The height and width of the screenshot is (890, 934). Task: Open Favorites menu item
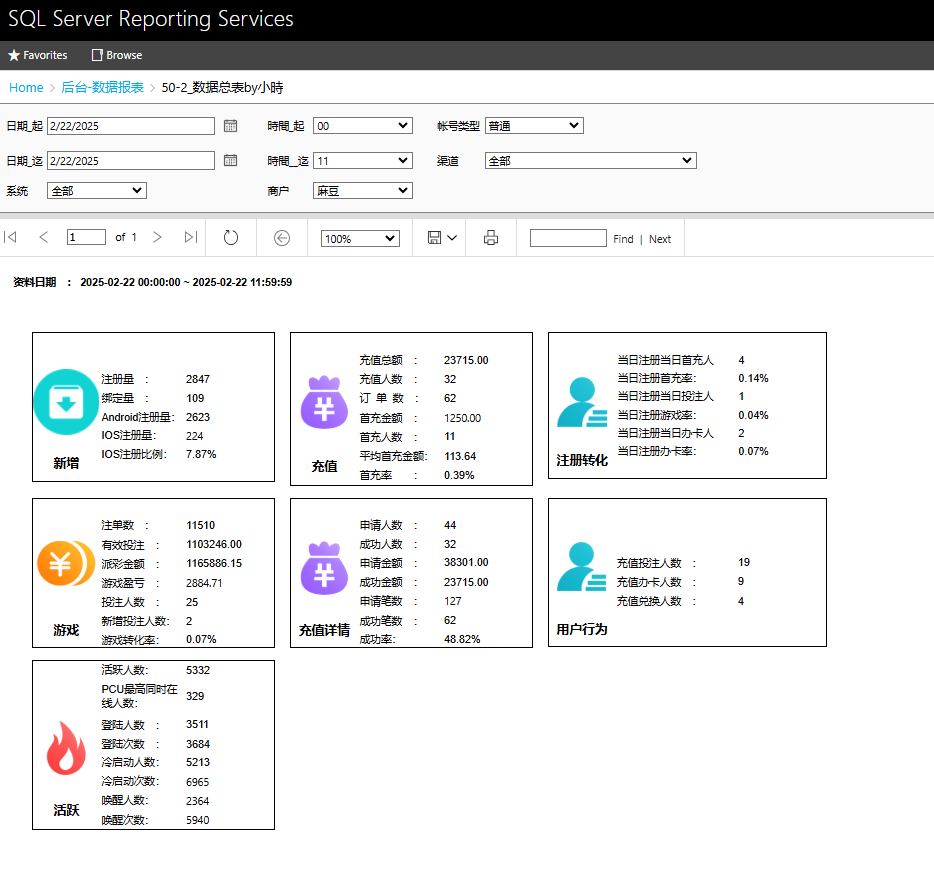point(38,55)
